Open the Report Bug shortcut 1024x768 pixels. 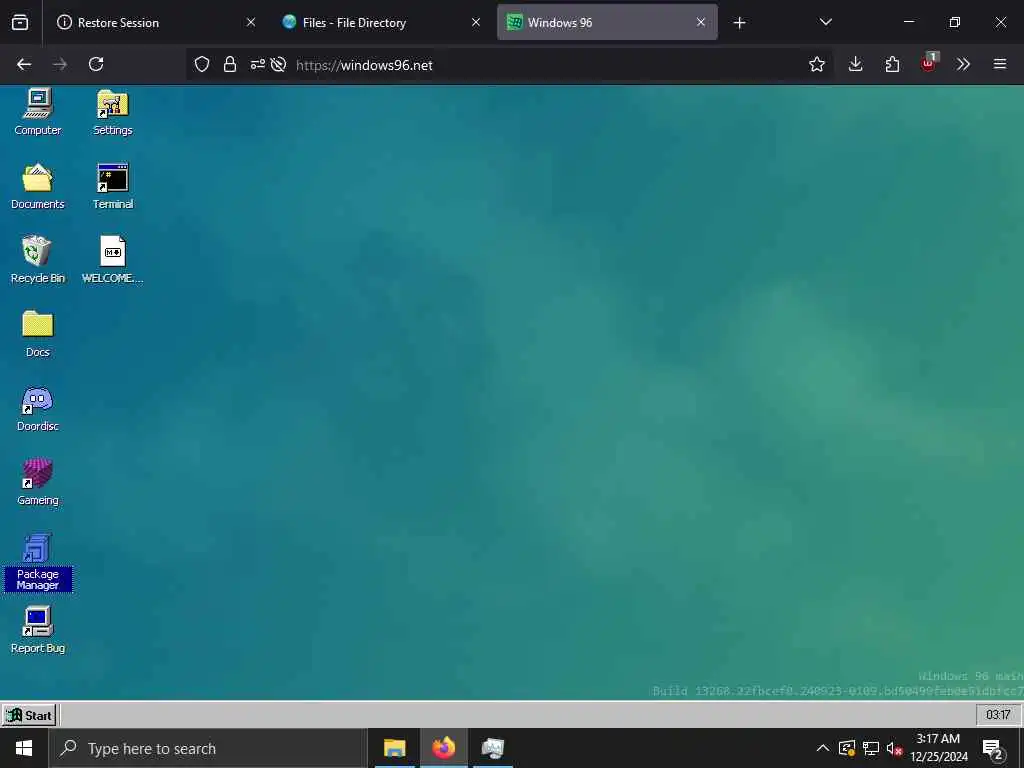click(x=37, y=630)
